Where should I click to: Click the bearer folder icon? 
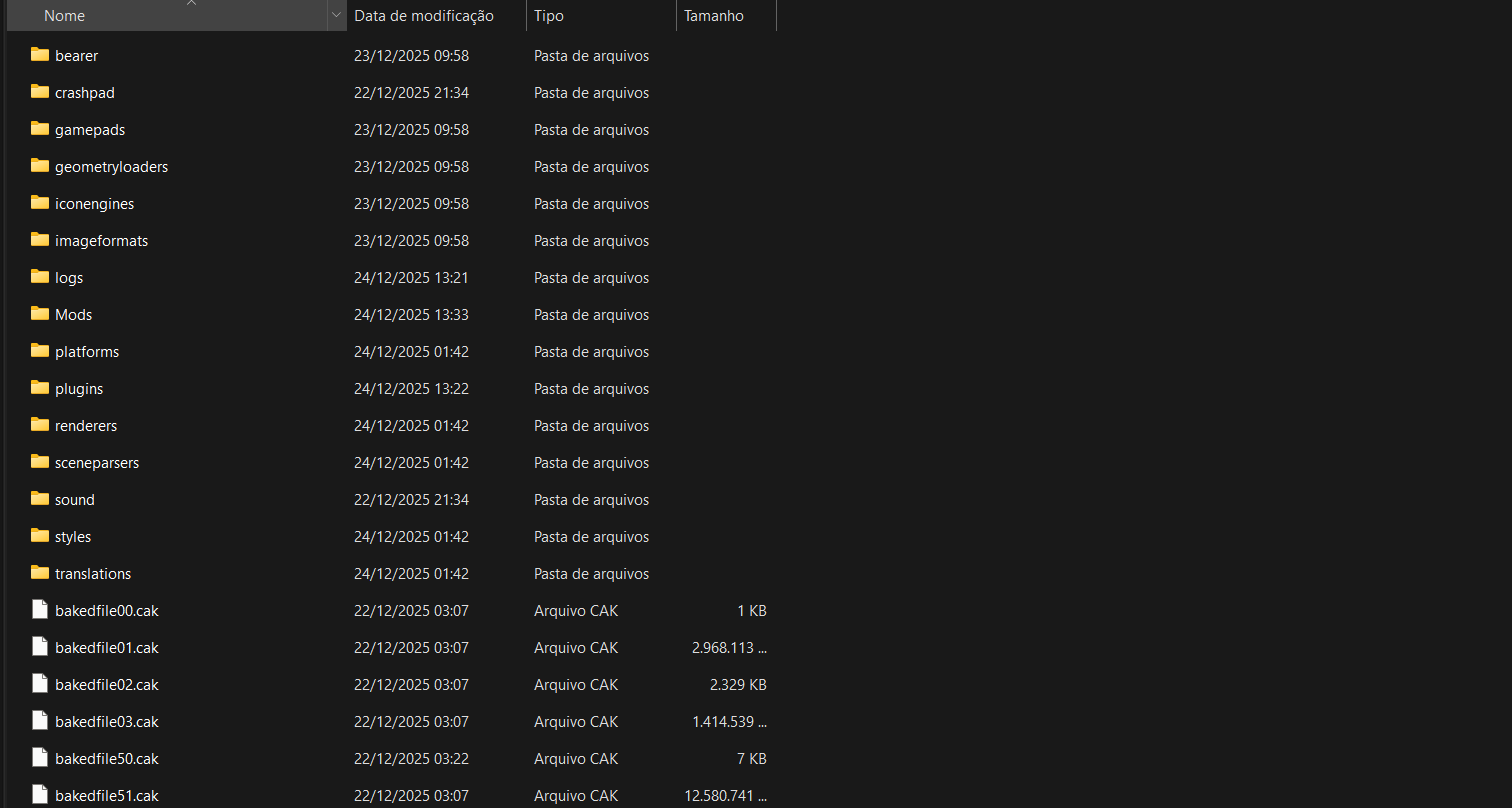(40, 55)
